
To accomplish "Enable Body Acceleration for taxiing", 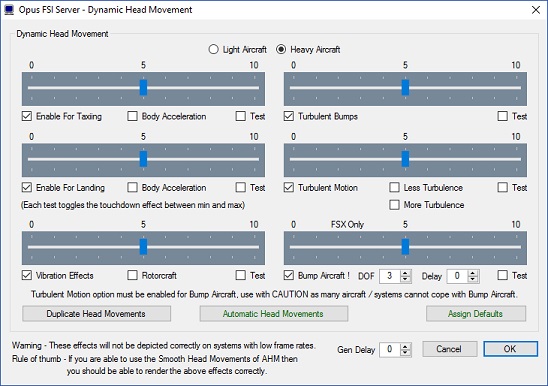I will 132,116.
